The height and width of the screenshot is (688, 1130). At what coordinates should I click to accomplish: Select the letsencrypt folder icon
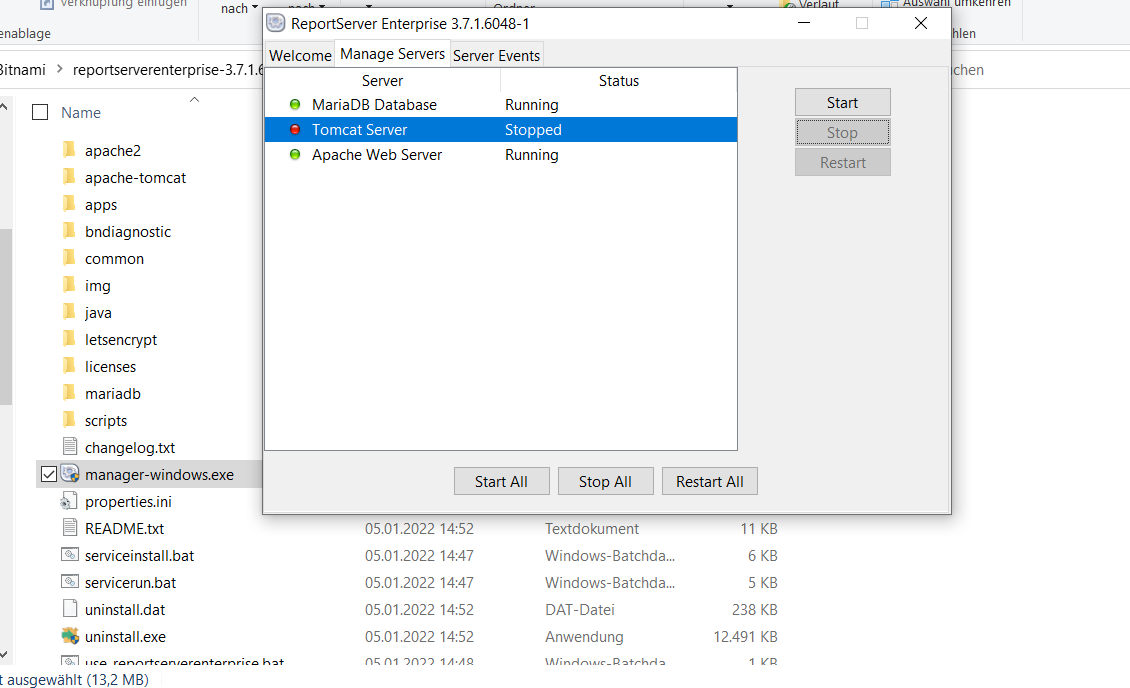pyautogui.click(x=69, y=339)
